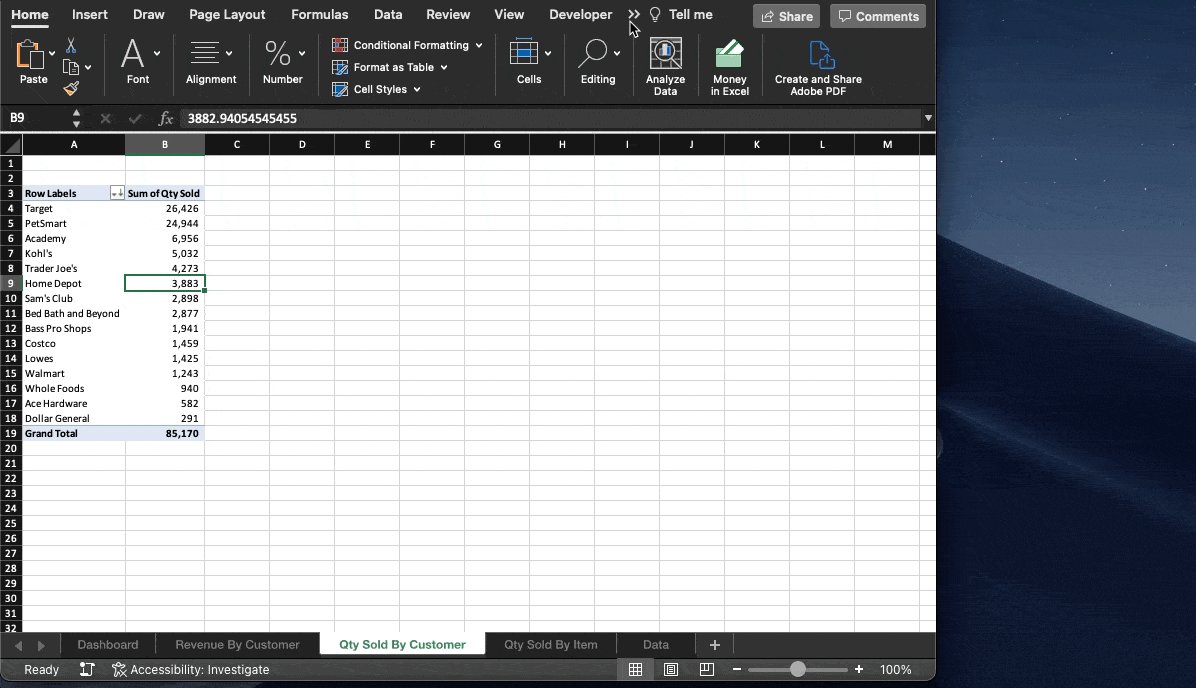The height and width of the screenshot is (688, 1196).
Task: Open the Conditional Formatting menu
Action: click(x=406, y=44)
